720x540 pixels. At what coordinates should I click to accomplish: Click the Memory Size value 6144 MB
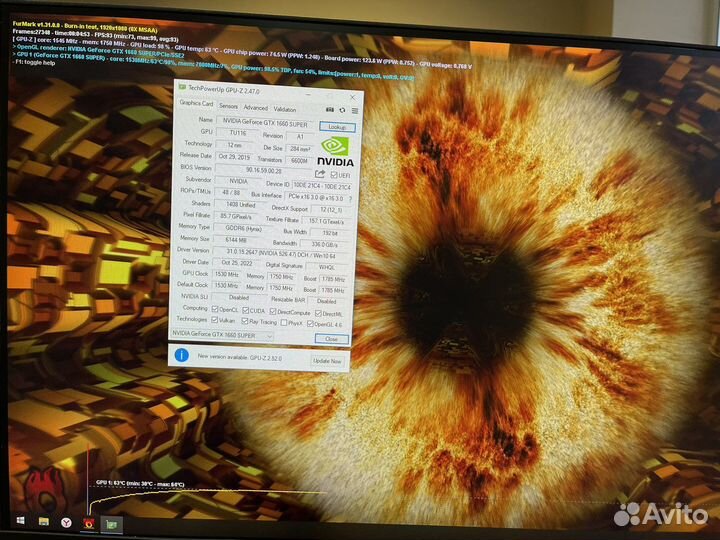(x=236, y=240)
